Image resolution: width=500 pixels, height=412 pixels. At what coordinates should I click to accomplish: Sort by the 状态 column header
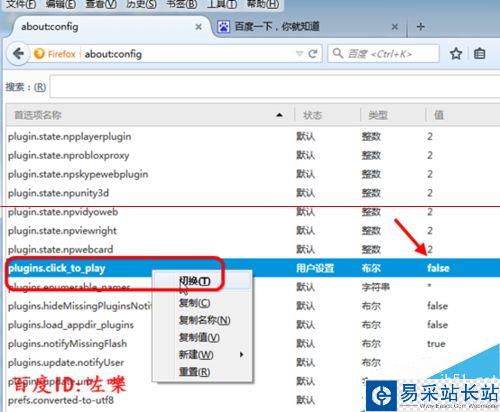[327, 115]
